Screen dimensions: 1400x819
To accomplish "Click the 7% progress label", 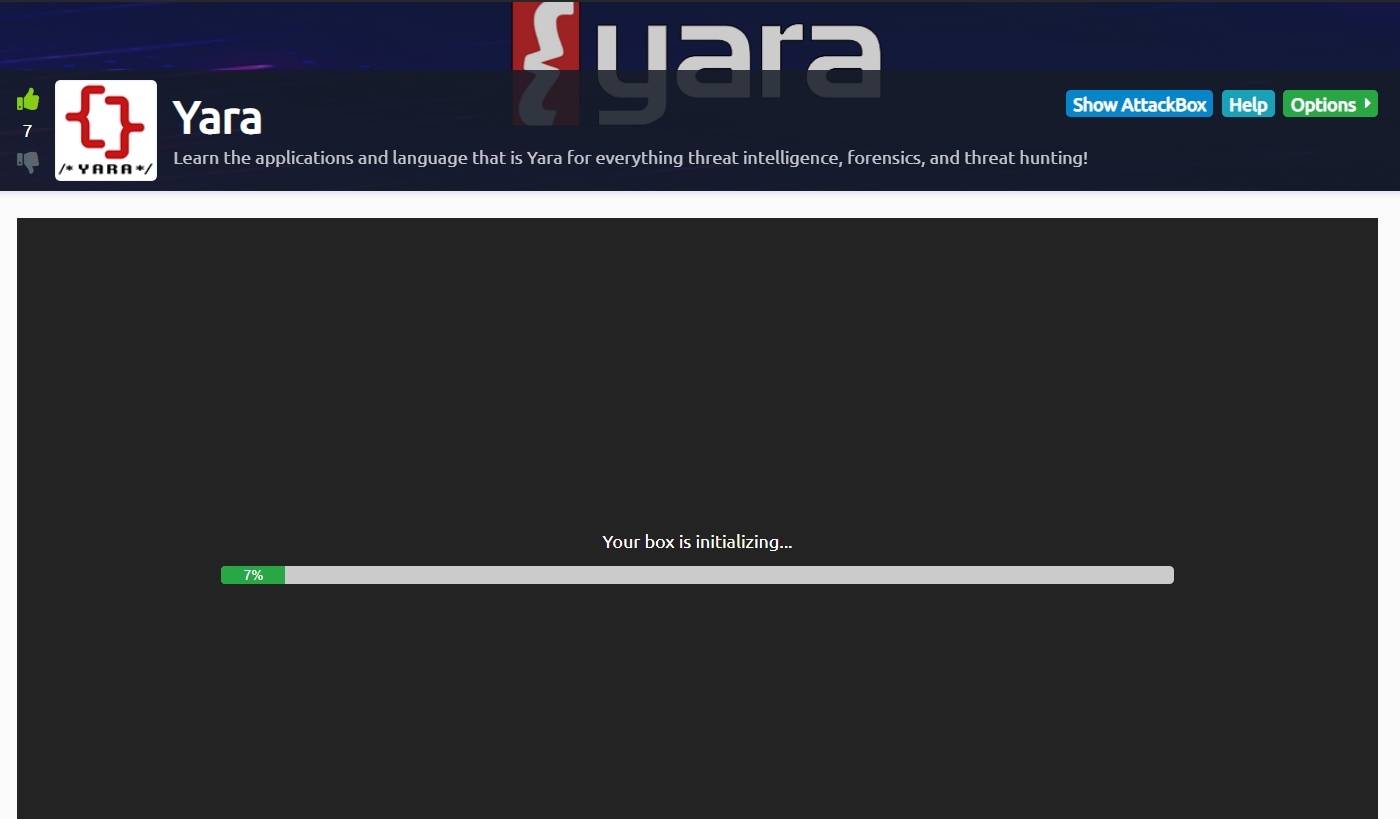I will [x=253, y=575].
